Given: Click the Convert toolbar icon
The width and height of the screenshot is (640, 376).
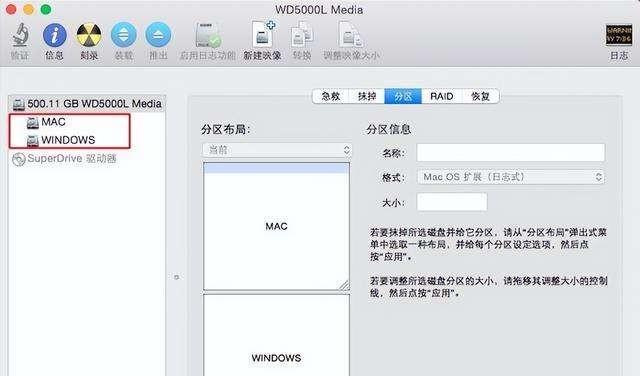Looking at the screenshot, I should pos(302,35).
